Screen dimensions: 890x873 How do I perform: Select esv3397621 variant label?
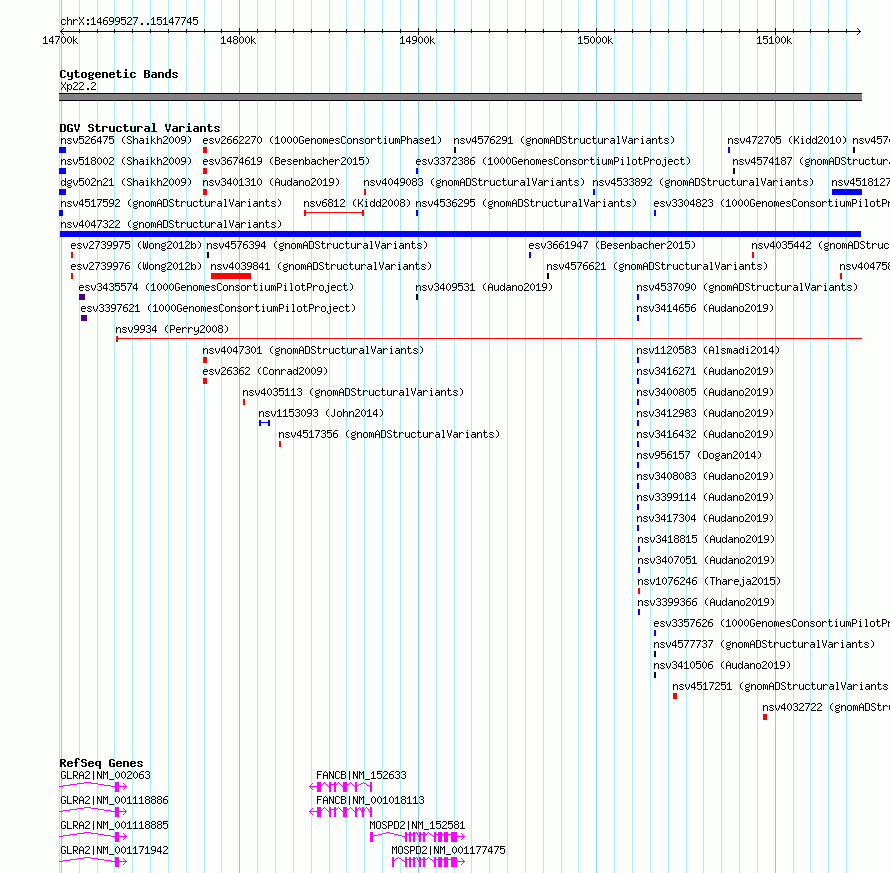(218, 308)
